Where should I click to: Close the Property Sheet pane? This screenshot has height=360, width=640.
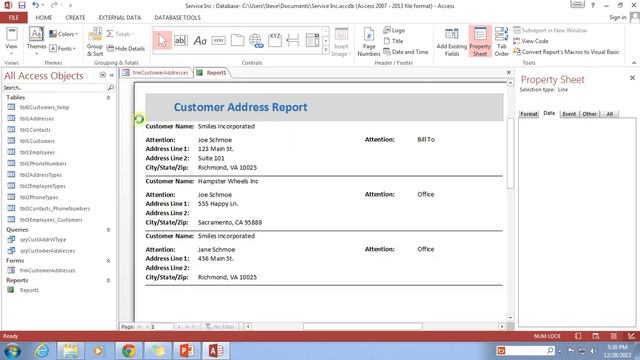632,78
